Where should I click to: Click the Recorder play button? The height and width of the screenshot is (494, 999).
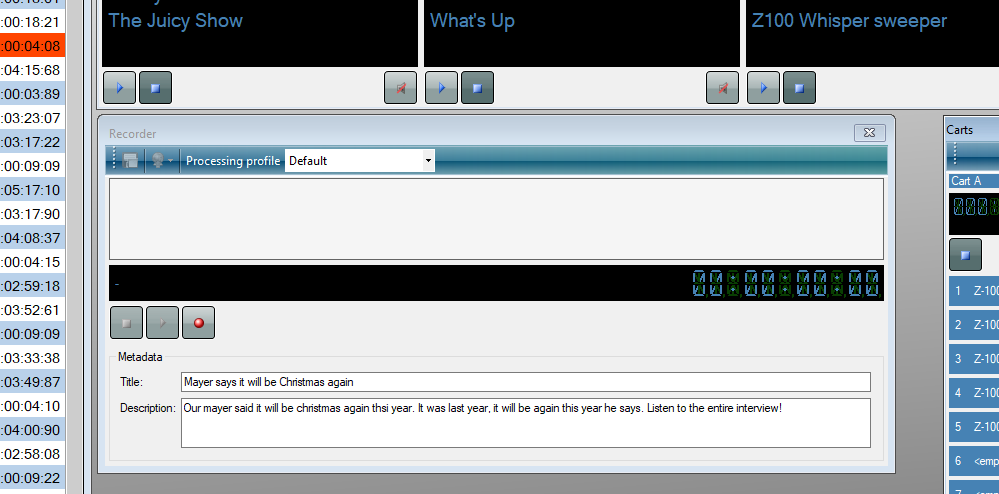pyautogui.click(x=162, y=323)
